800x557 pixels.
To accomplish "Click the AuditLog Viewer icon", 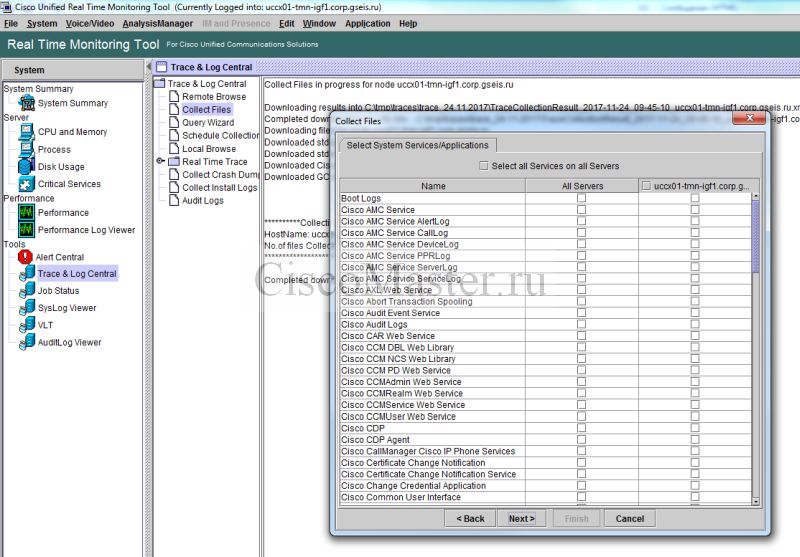I will [27, 342].
